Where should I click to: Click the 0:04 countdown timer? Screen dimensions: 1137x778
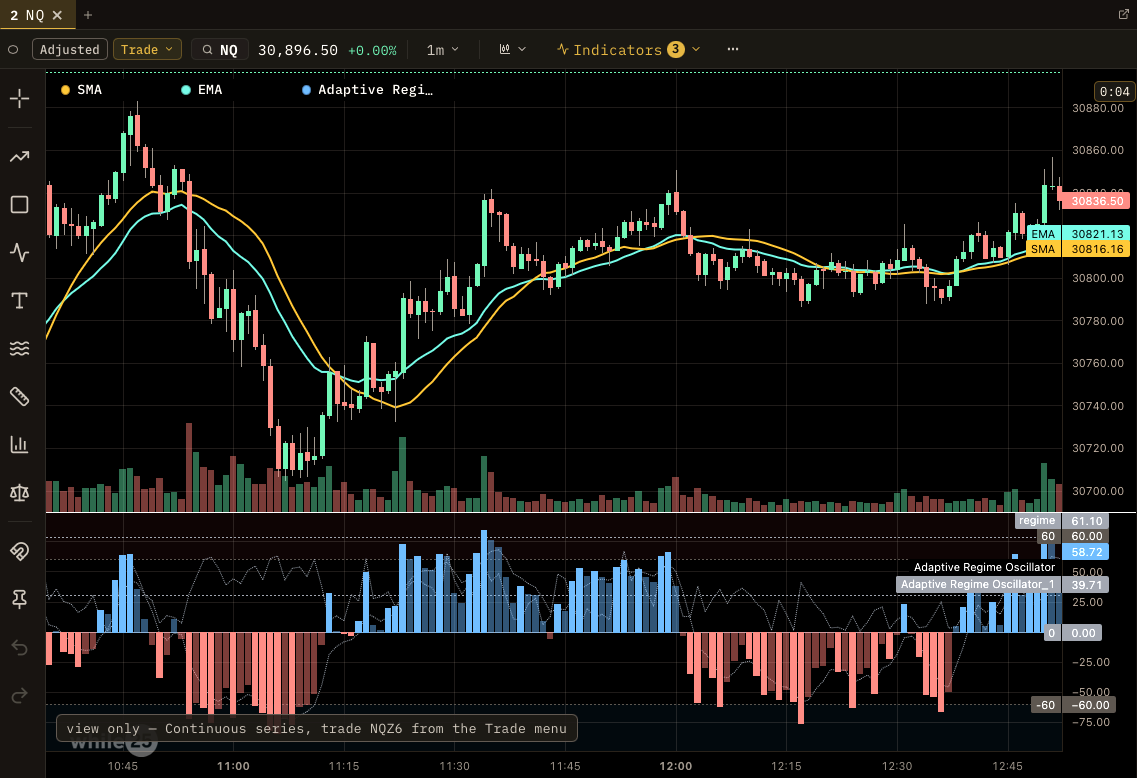(1114, 91)
